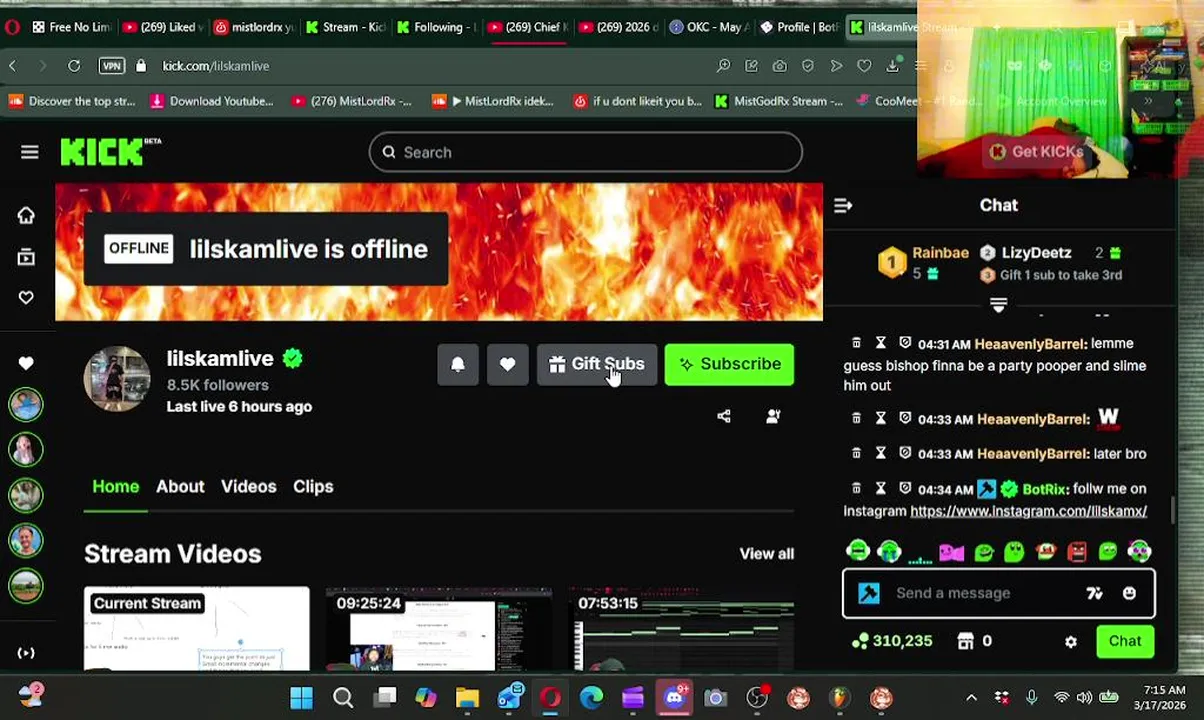
Task: Click address bar search-in-page magnifier icon
Action: tap(723, 66)
